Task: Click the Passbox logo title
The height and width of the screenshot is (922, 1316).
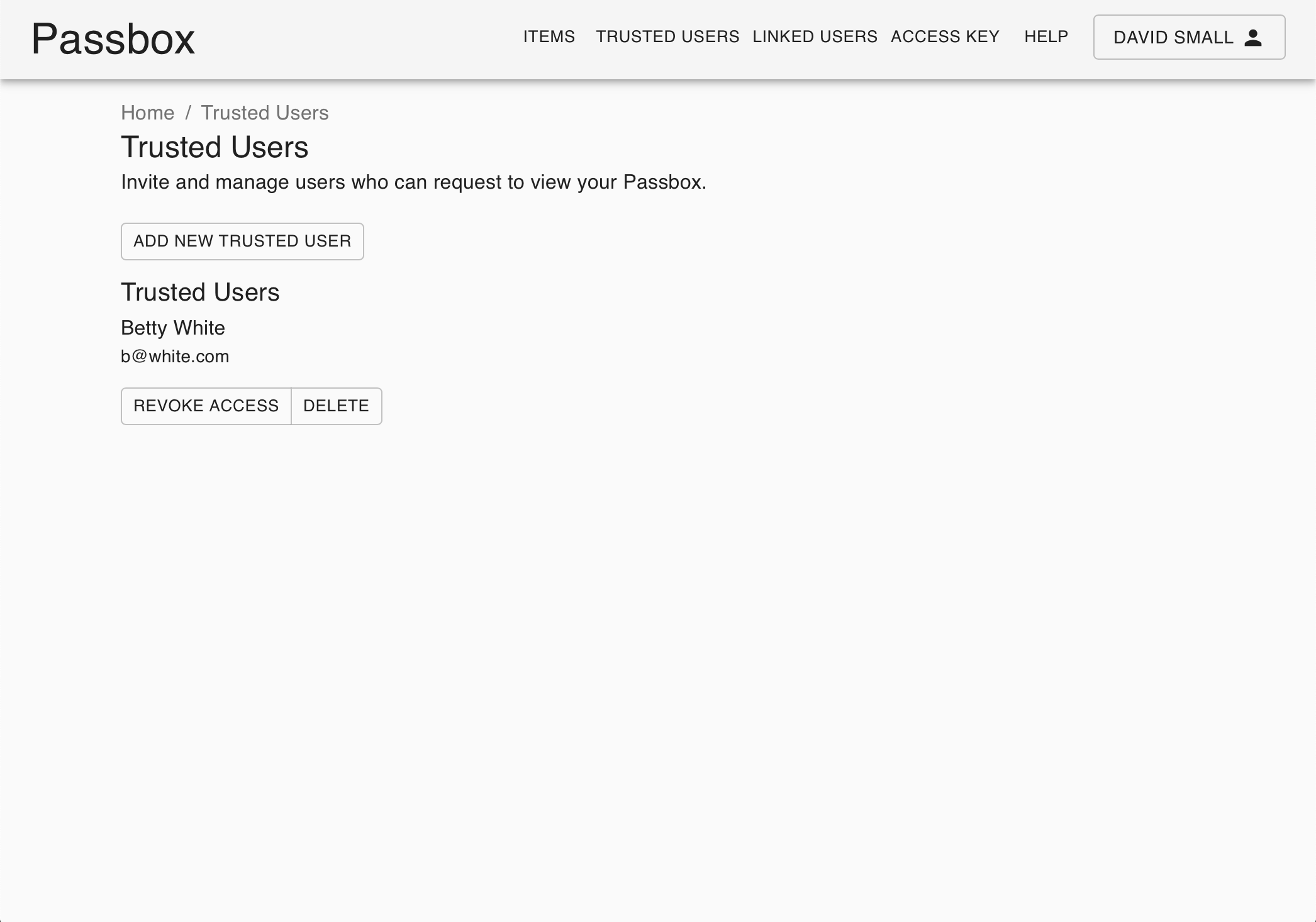Action: (113, 39)
